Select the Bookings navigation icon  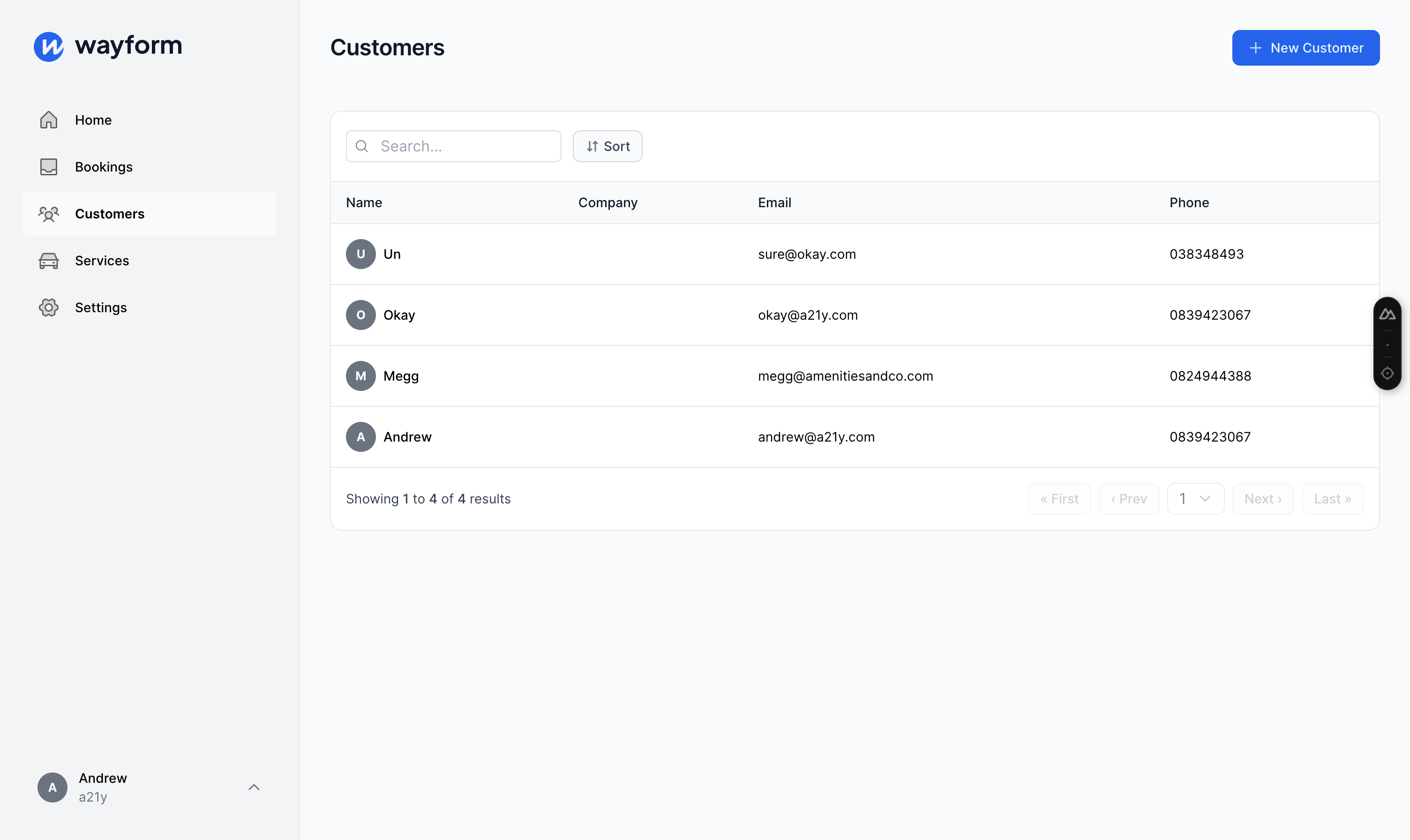(x=48, y=166)
